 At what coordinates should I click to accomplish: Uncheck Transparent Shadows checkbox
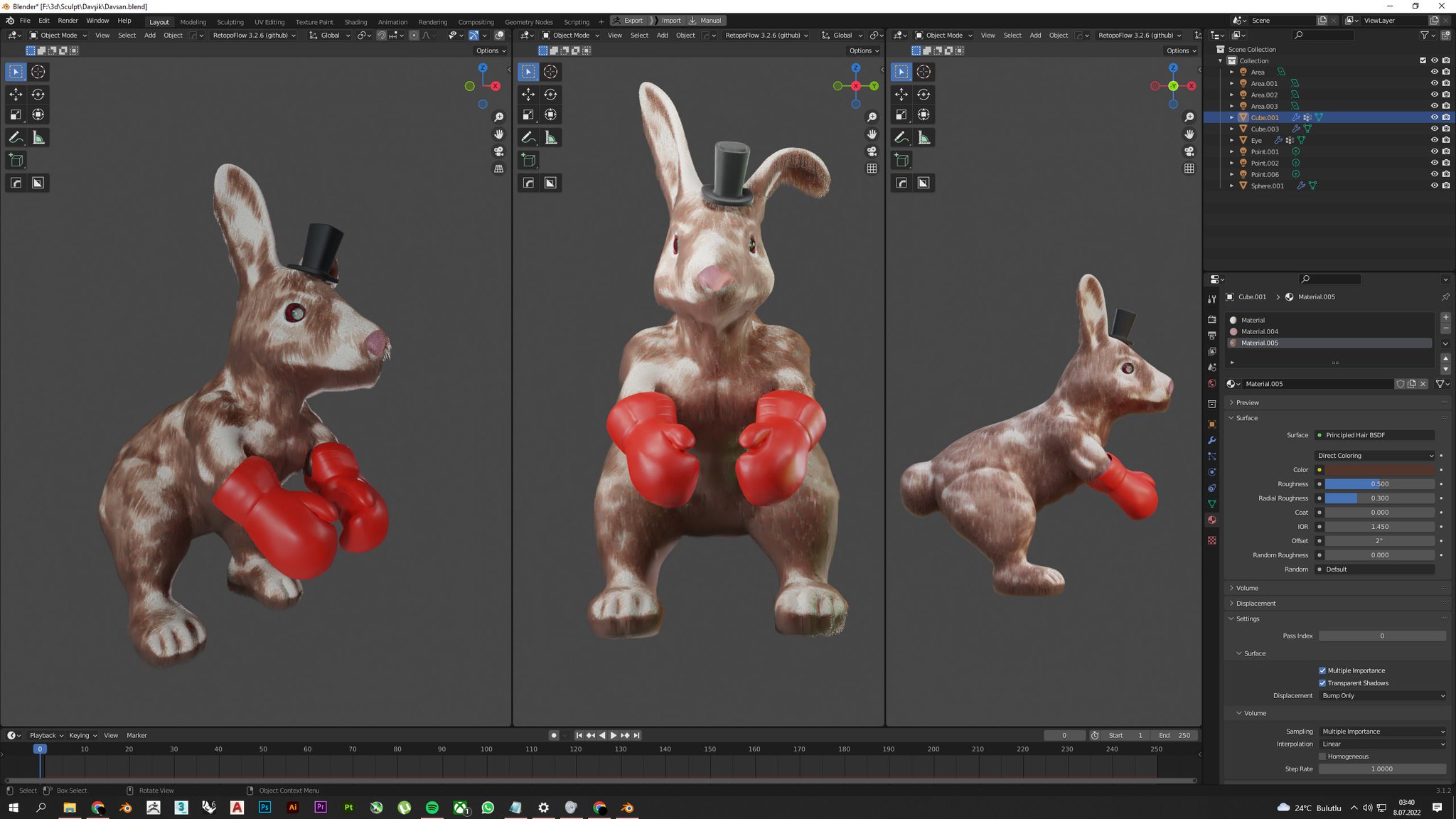coord(1322,683)
